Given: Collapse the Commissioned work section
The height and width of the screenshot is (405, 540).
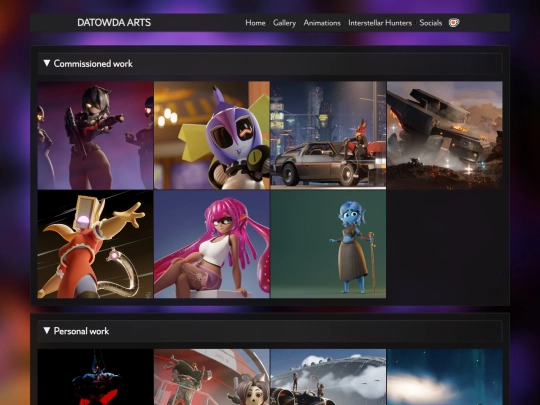Looking at the screenshot, I should point(270,64).
